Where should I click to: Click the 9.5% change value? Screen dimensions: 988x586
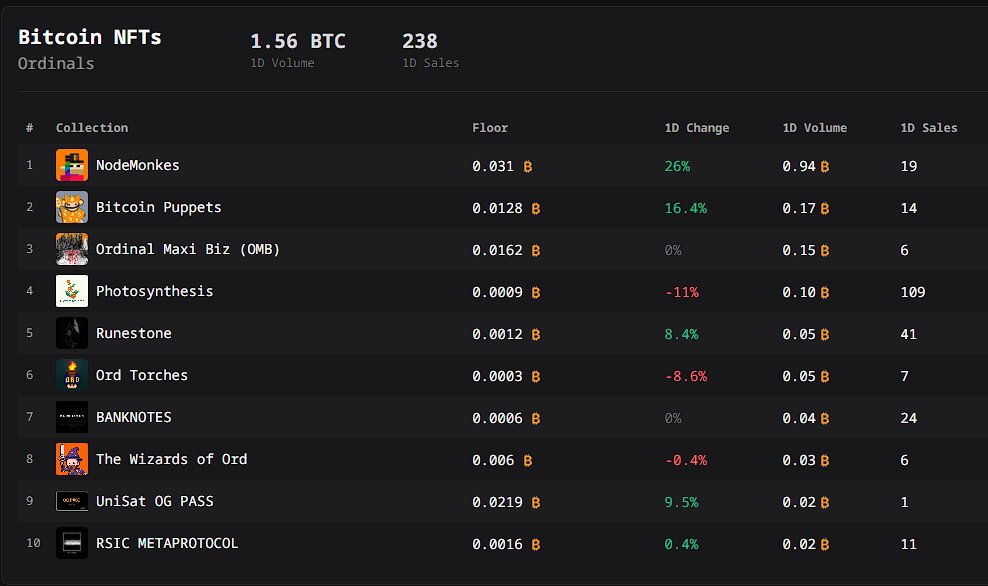coord(681,502)
